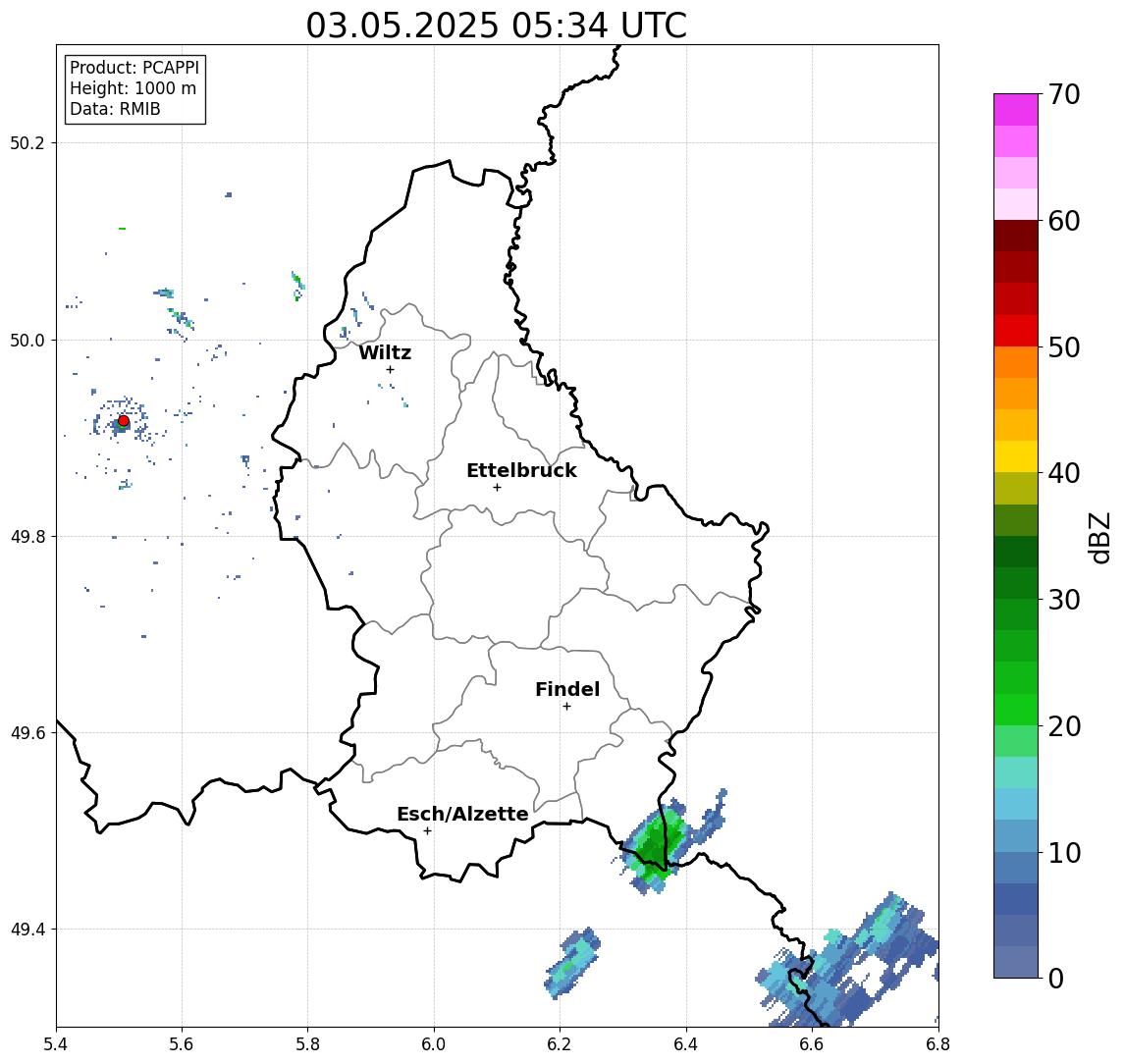Click the colorbar tick label 40
1124x1064 pixels.
(x=1064, y=473)
